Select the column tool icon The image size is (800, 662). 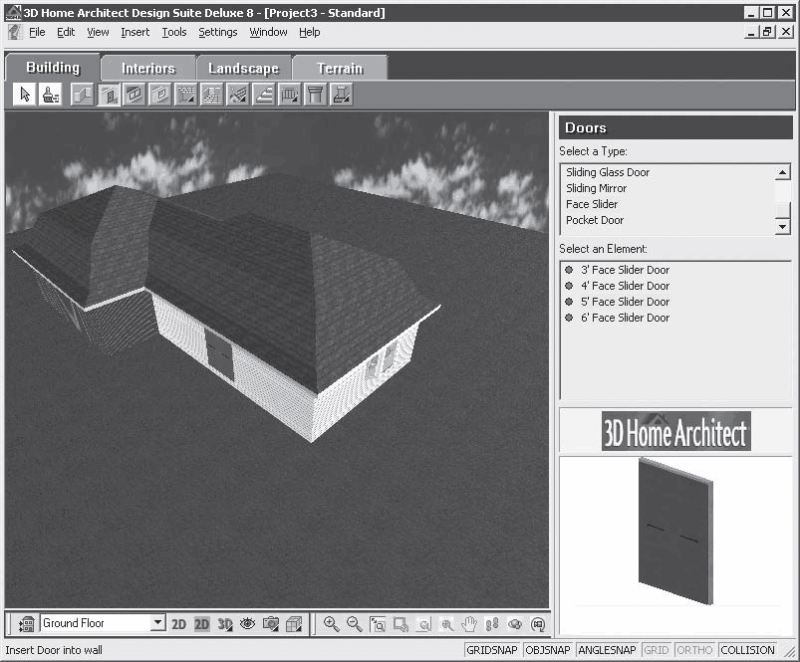315,95
